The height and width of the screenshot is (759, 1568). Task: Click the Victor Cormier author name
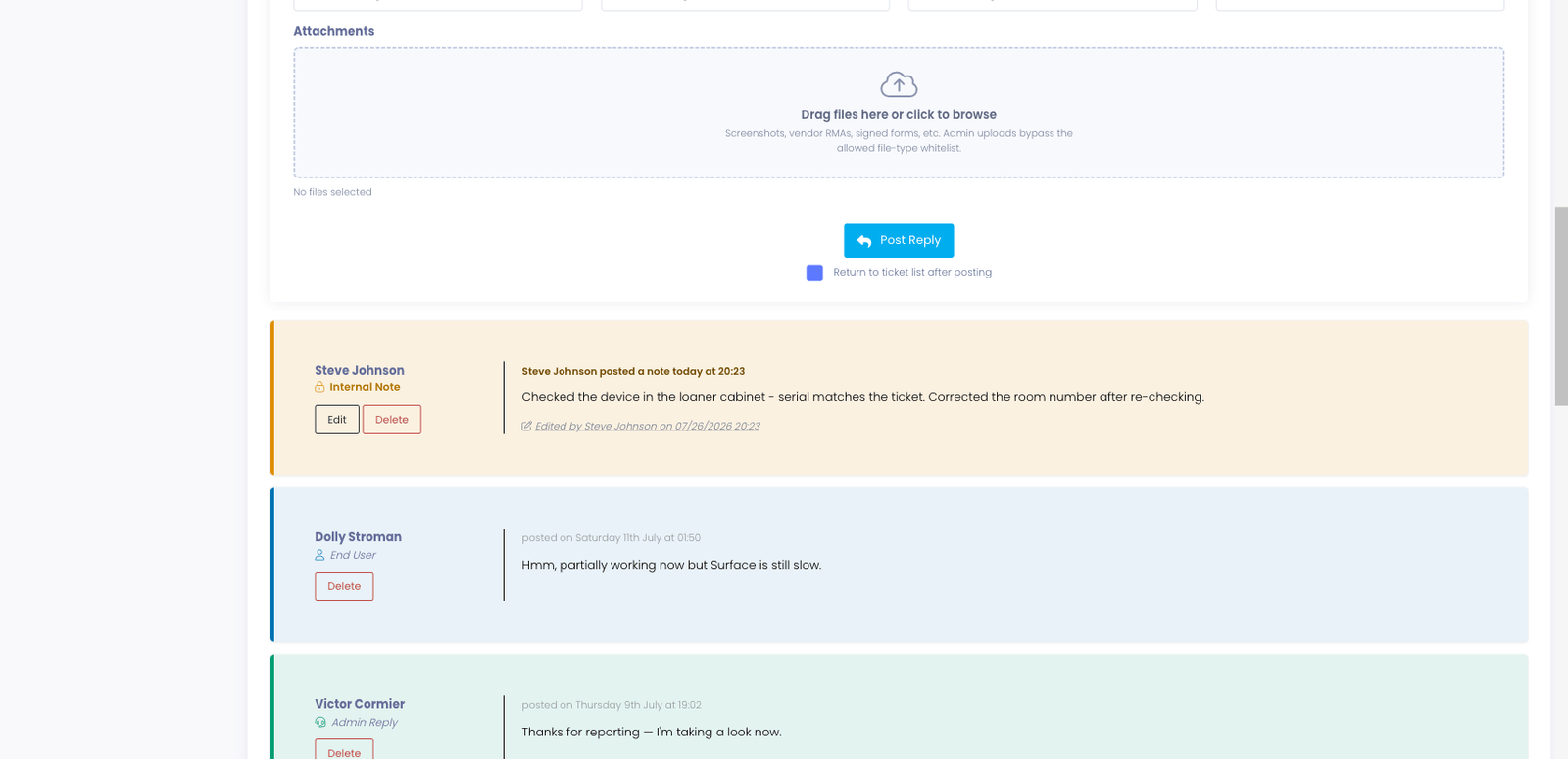pos(360,704)
